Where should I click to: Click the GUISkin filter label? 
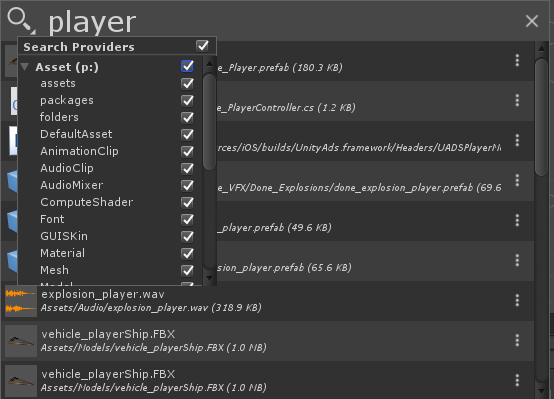point(64,236)
